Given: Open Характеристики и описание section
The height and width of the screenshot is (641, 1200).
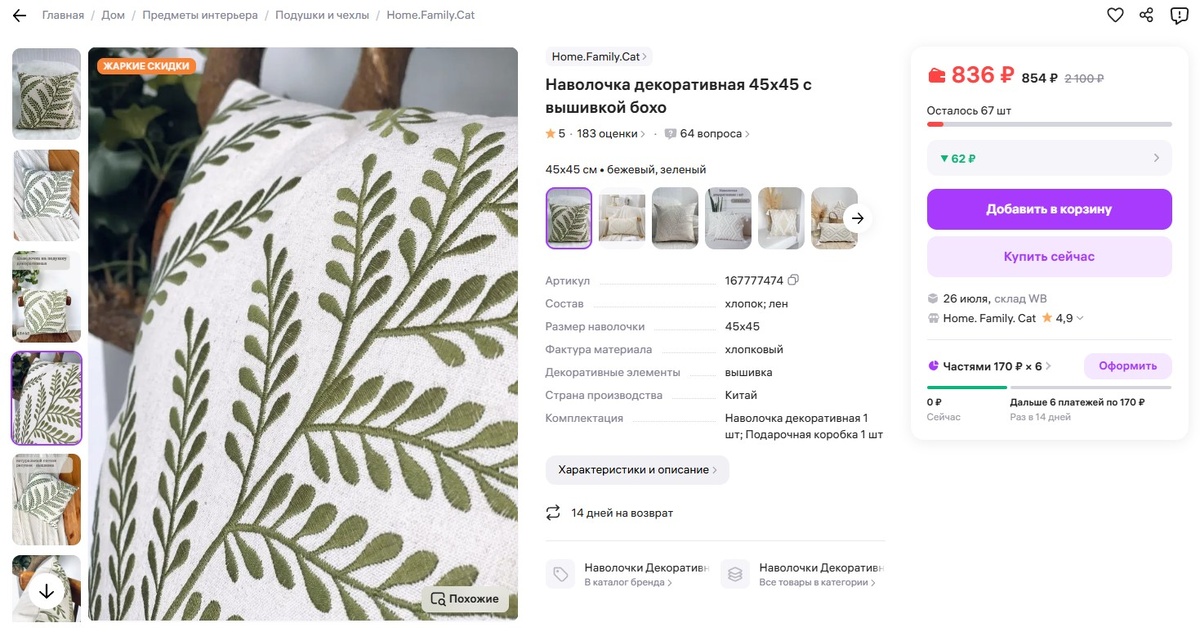Looking at the screenshot, I should pyautogui.click(x=637, y=470).
